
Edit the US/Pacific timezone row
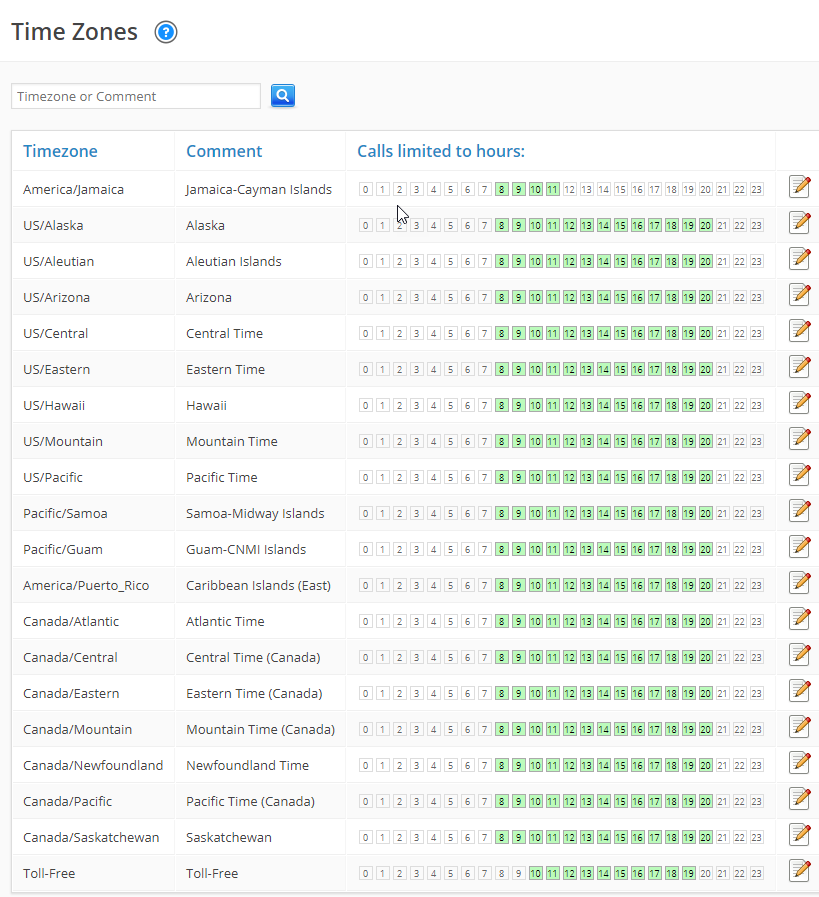(x=800, y=475)
